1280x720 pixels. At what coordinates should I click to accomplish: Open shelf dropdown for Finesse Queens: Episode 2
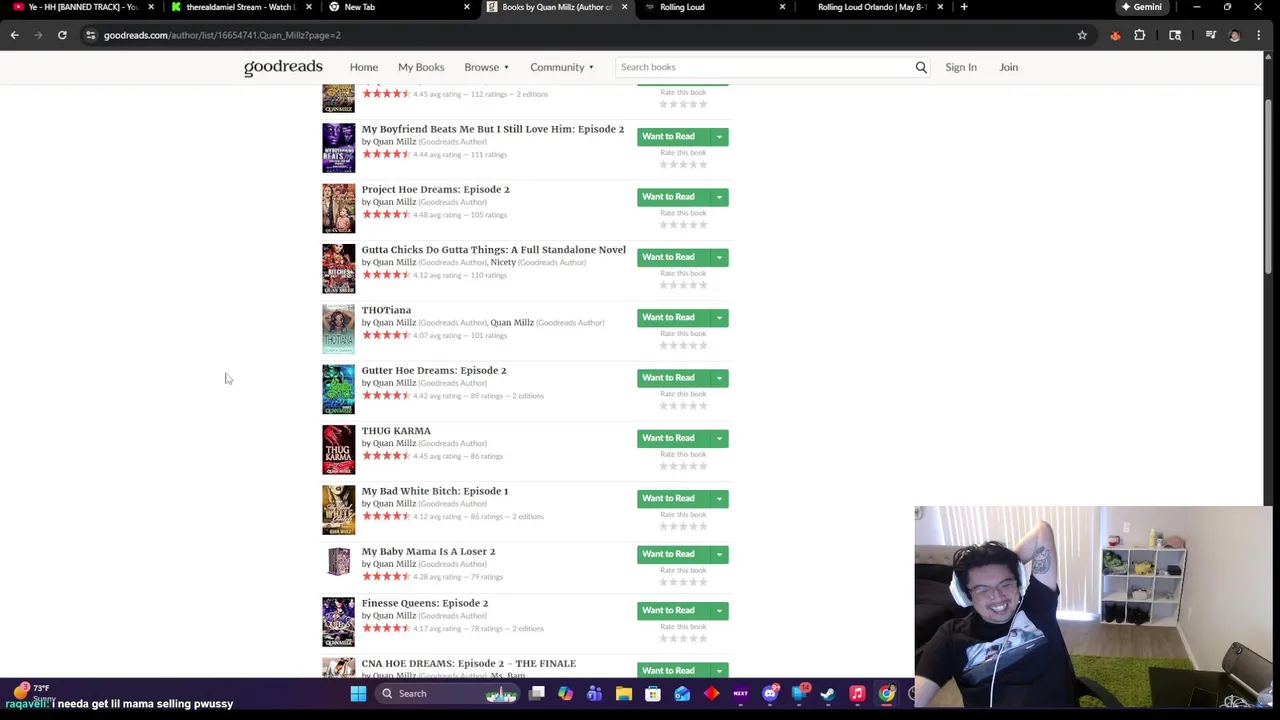(x=719, y=610)
